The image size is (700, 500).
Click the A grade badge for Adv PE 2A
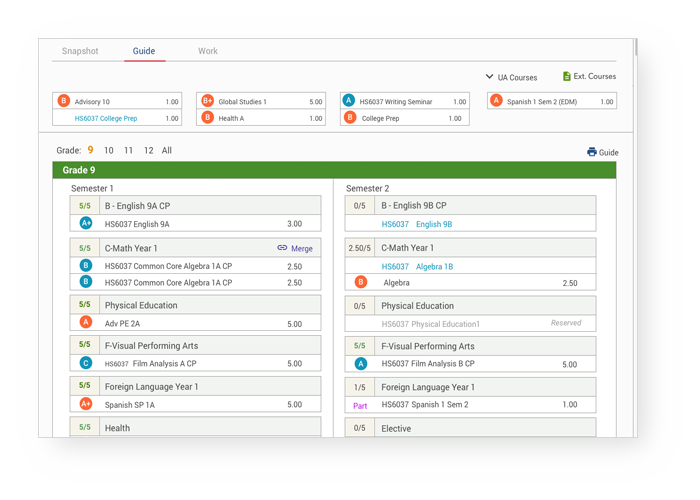click(x=86, y=323)
